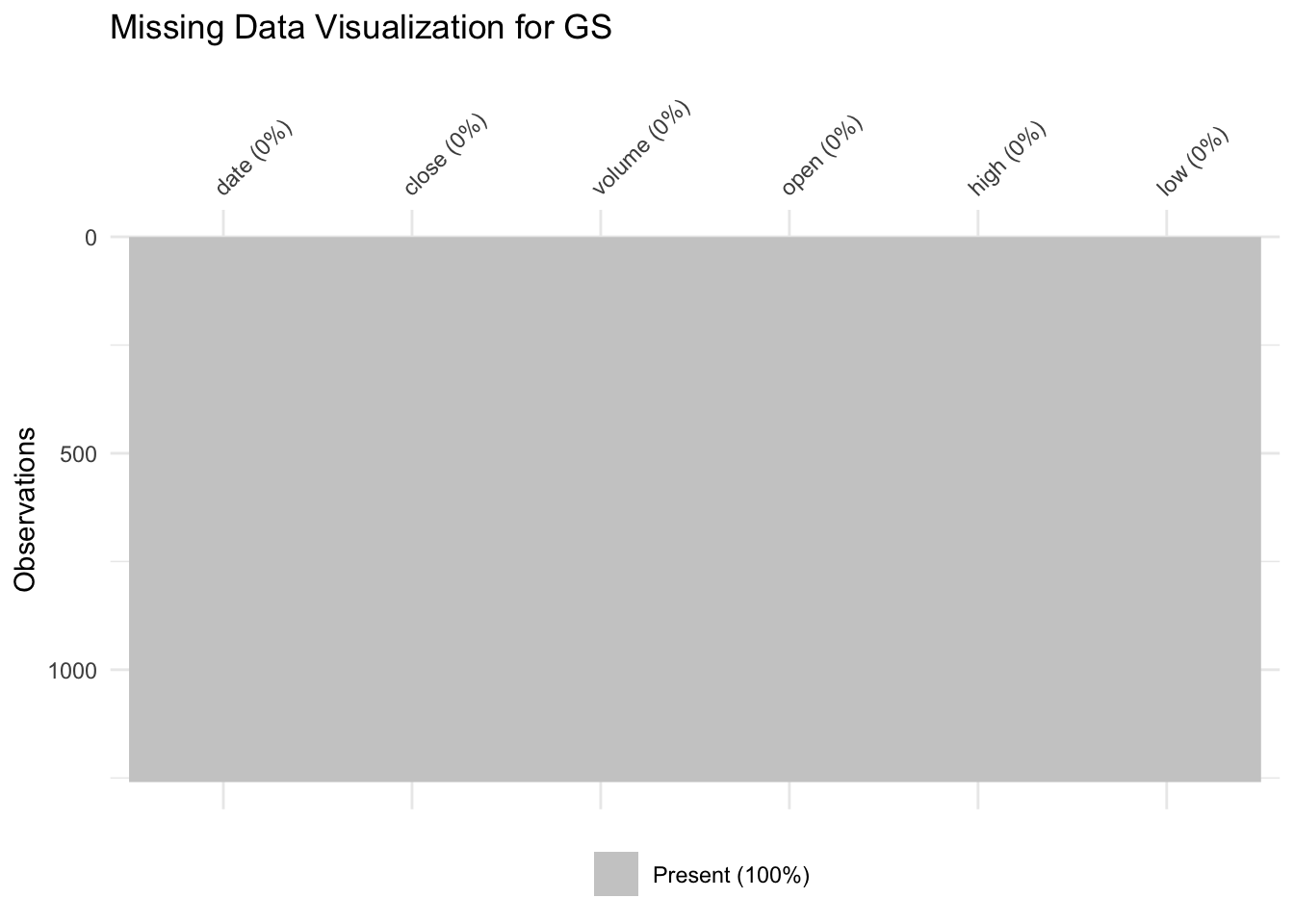Click the y-axis tick label "1000"
Screen dimensions: 1294x924
click(71, 670)
